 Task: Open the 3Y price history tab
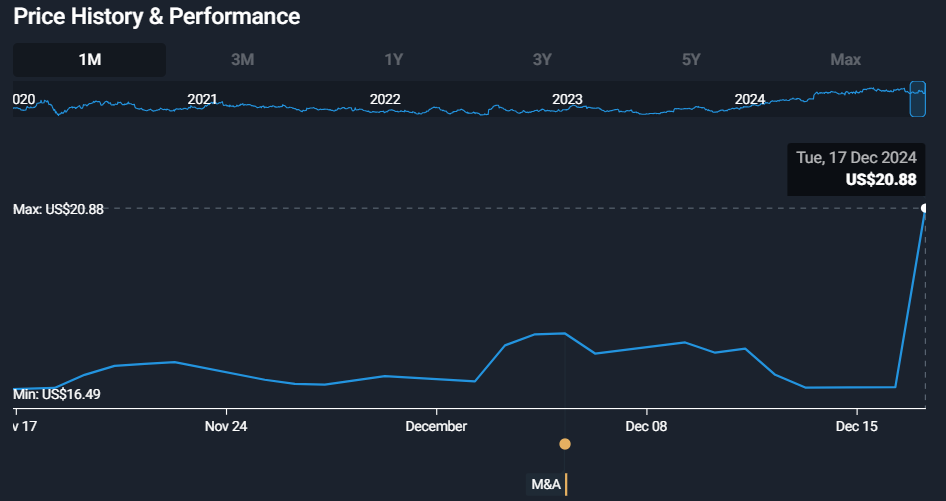pos(542,60)
